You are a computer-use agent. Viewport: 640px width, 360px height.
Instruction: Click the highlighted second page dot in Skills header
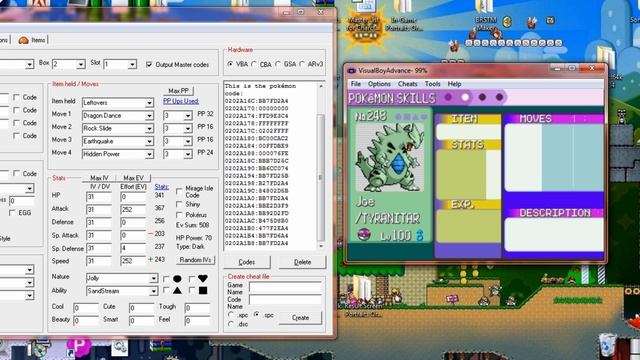click(465, 97)
